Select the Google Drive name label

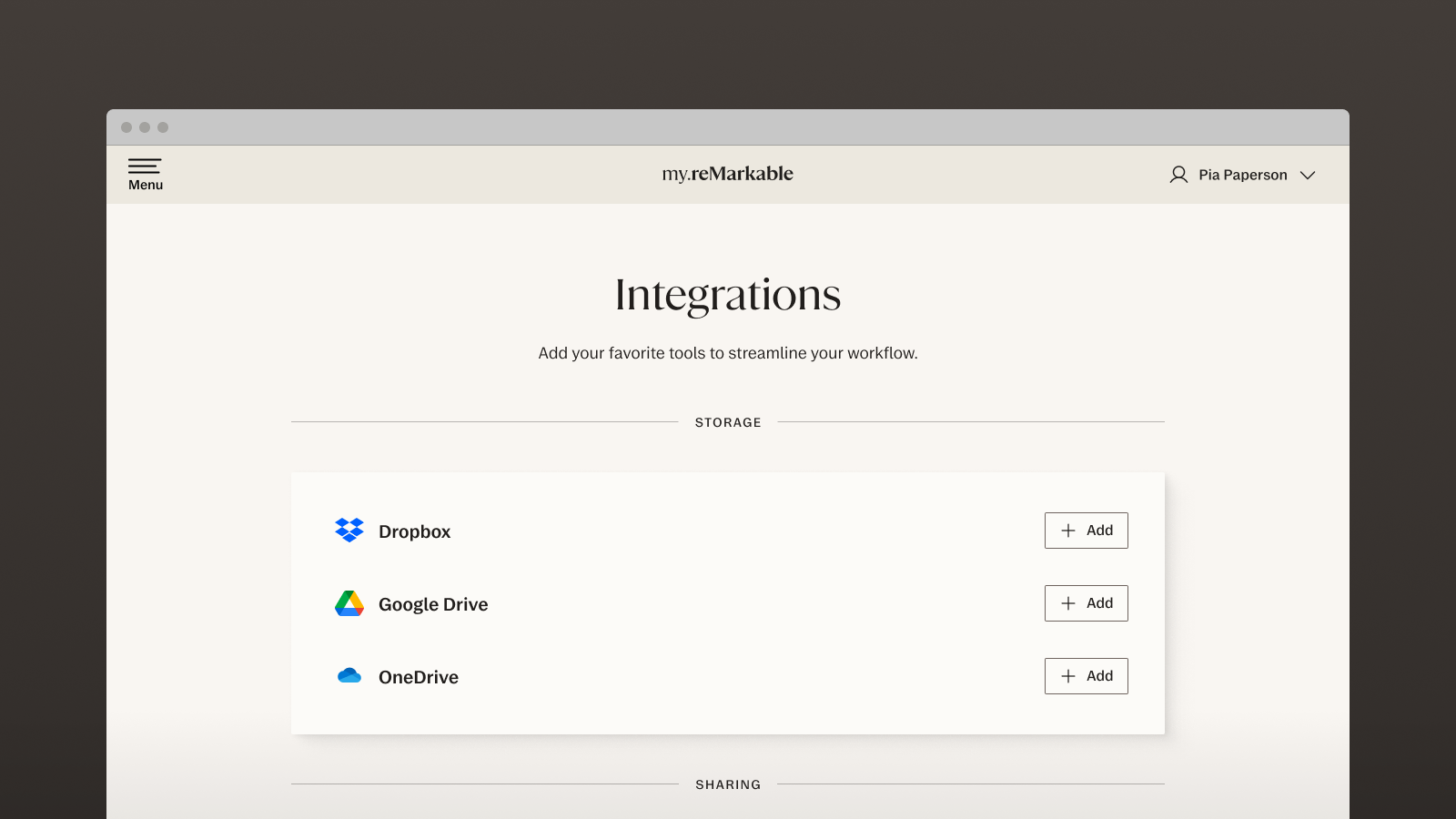point(433,604)
